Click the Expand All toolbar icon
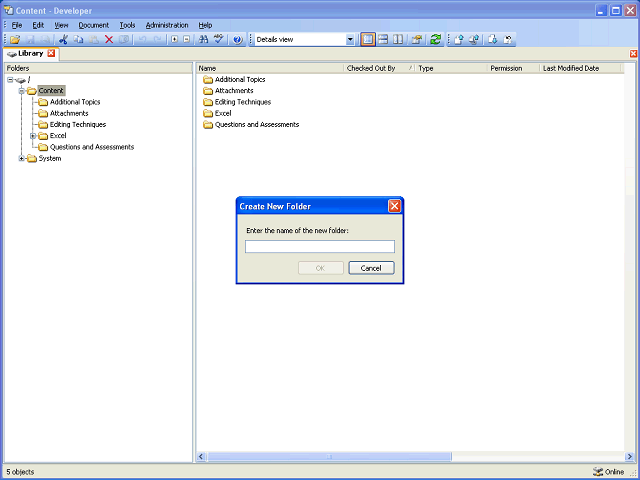 [x=175, y=40]
